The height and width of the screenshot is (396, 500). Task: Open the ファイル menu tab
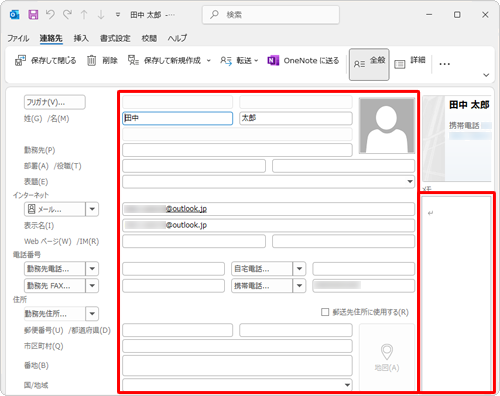(18, 38)
